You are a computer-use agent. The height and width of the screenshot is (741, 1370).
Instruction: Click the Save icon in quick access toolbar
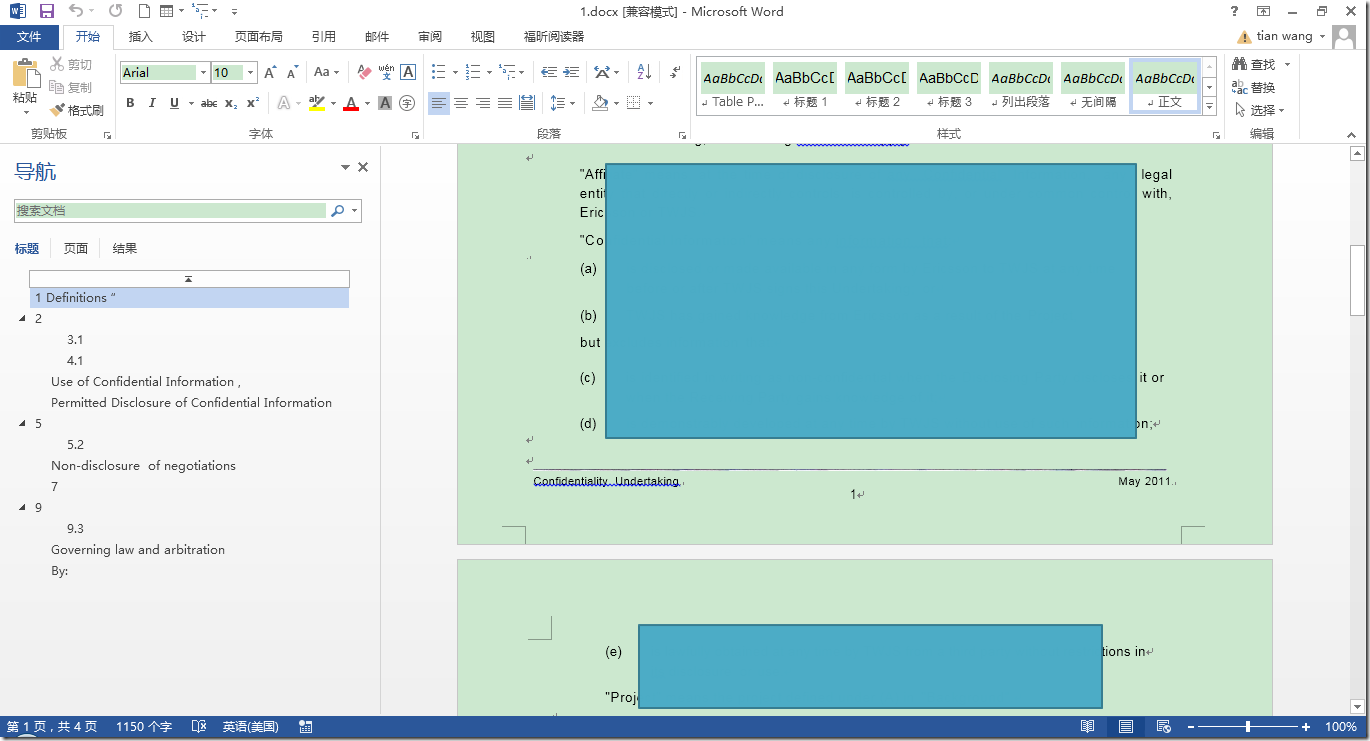coord(46,12)
